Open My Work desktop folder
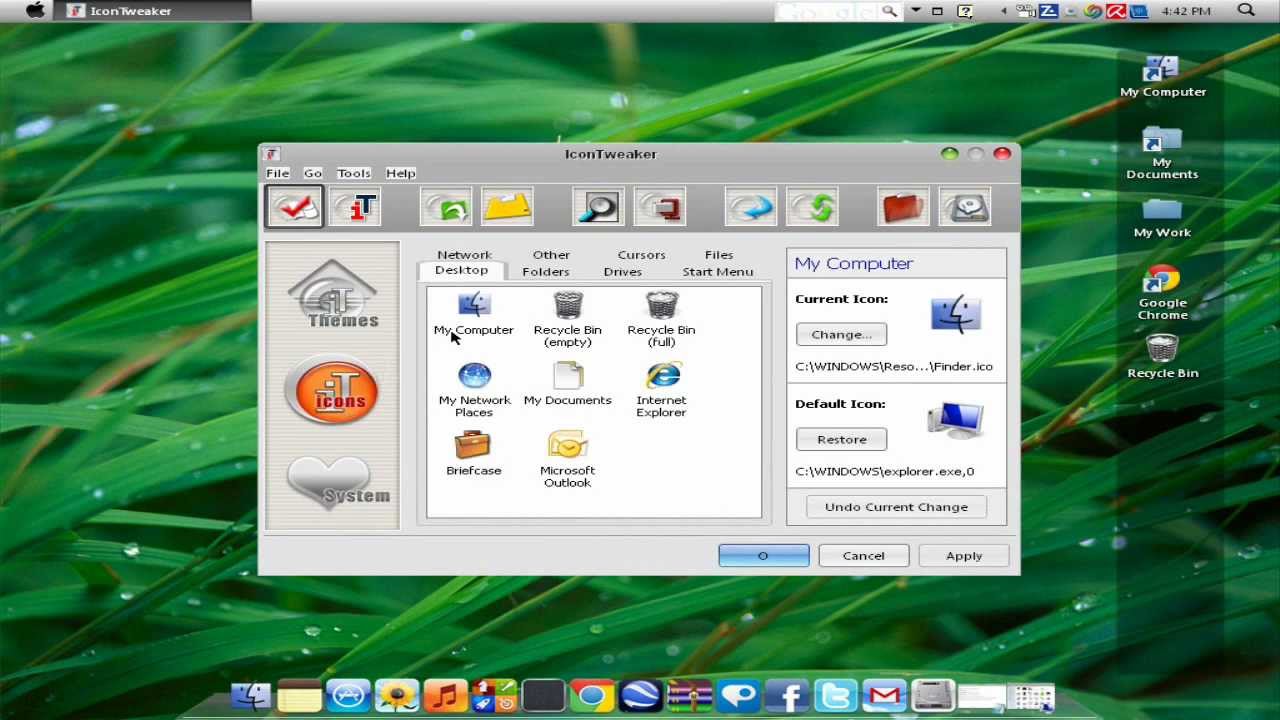The height and width of the screenshot is (720, 1280). [x=1162, y=218]
